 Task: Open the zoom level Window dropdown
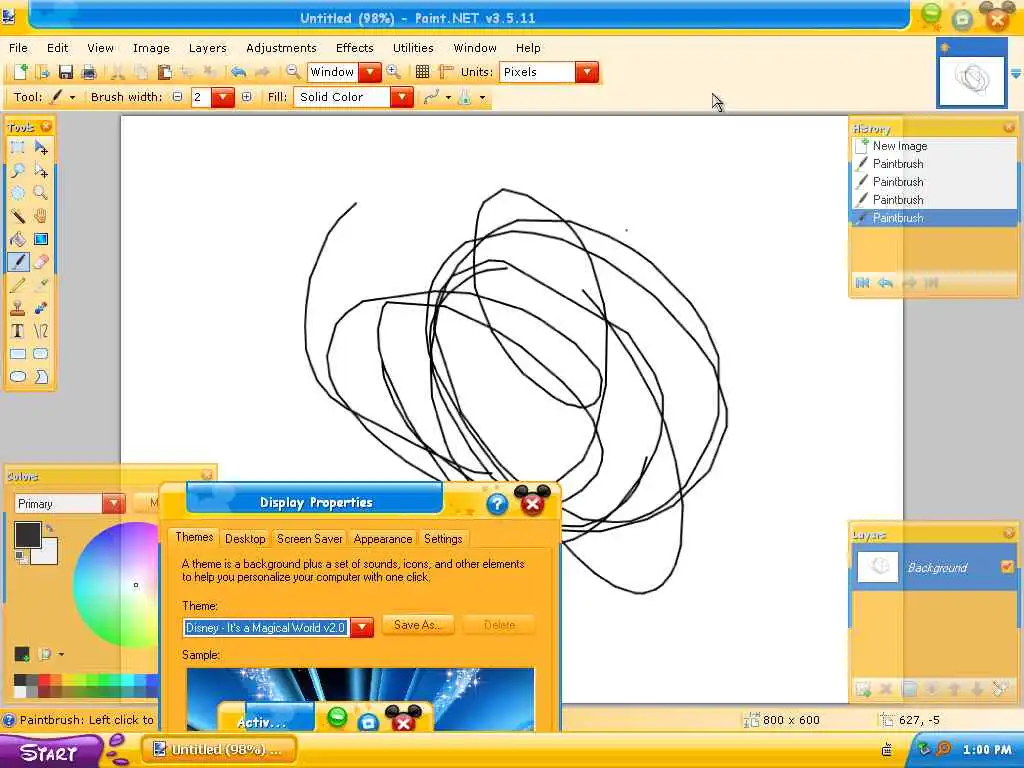pyautogui.click(x=370, y=72)
